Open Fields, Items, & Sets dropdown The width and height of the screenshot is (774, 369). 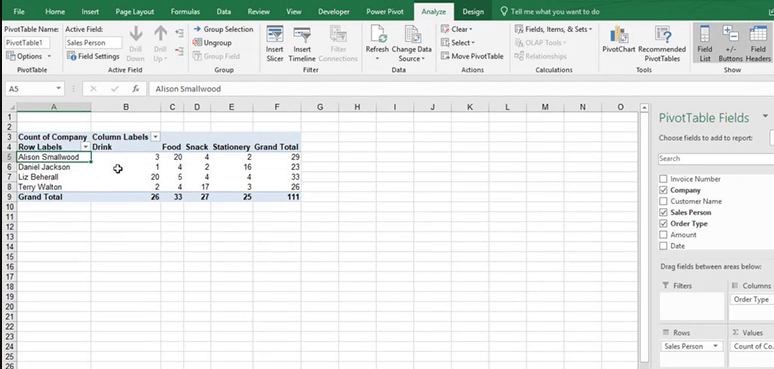pos(553,29)
